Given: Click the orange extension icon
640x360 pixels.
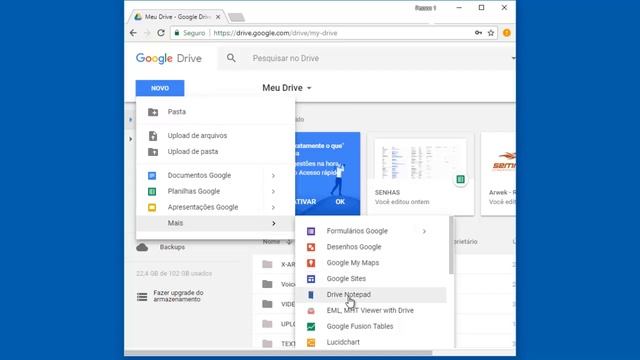Looking at the screenshot, I should point(507,33).
